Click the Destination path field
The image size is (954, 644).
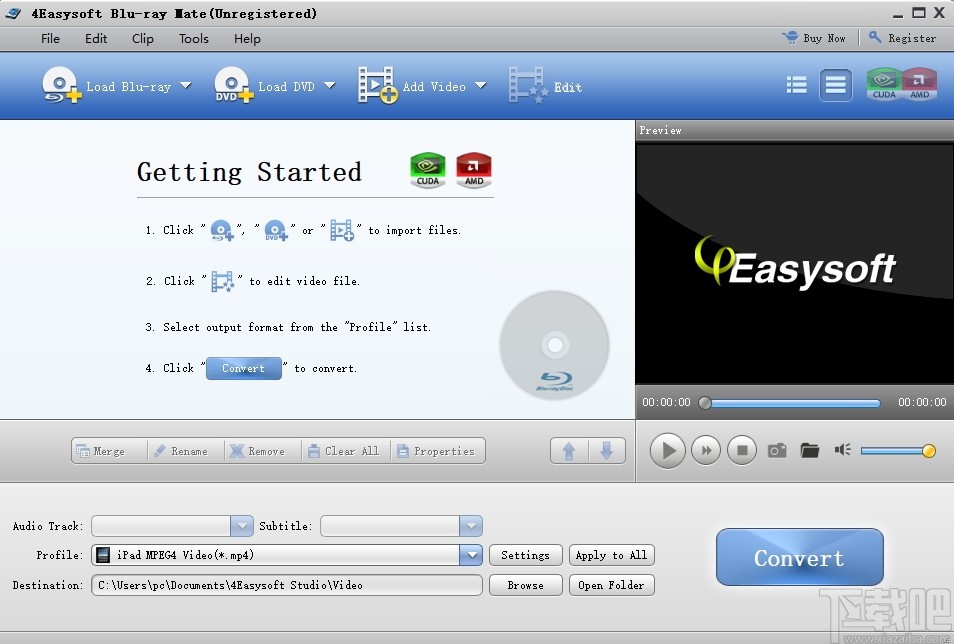287,585
